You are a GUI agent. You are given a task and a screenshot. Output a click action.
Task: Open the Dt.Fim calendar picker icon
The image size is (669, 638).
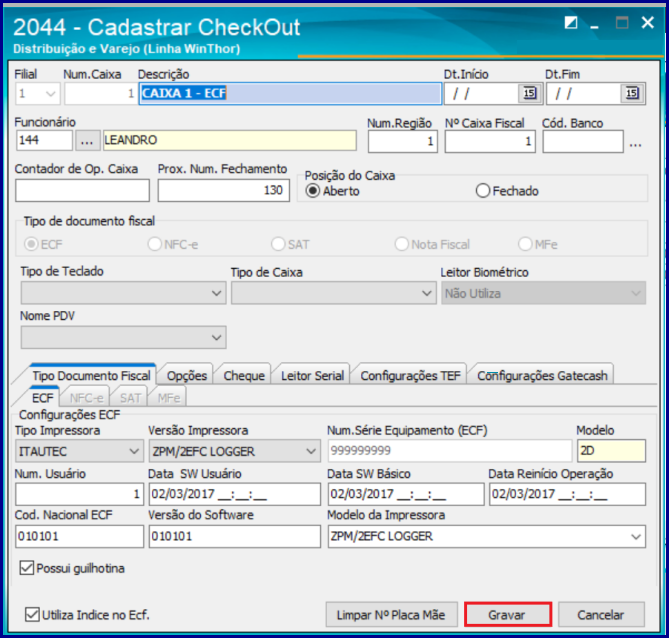(x=631, y=93)
